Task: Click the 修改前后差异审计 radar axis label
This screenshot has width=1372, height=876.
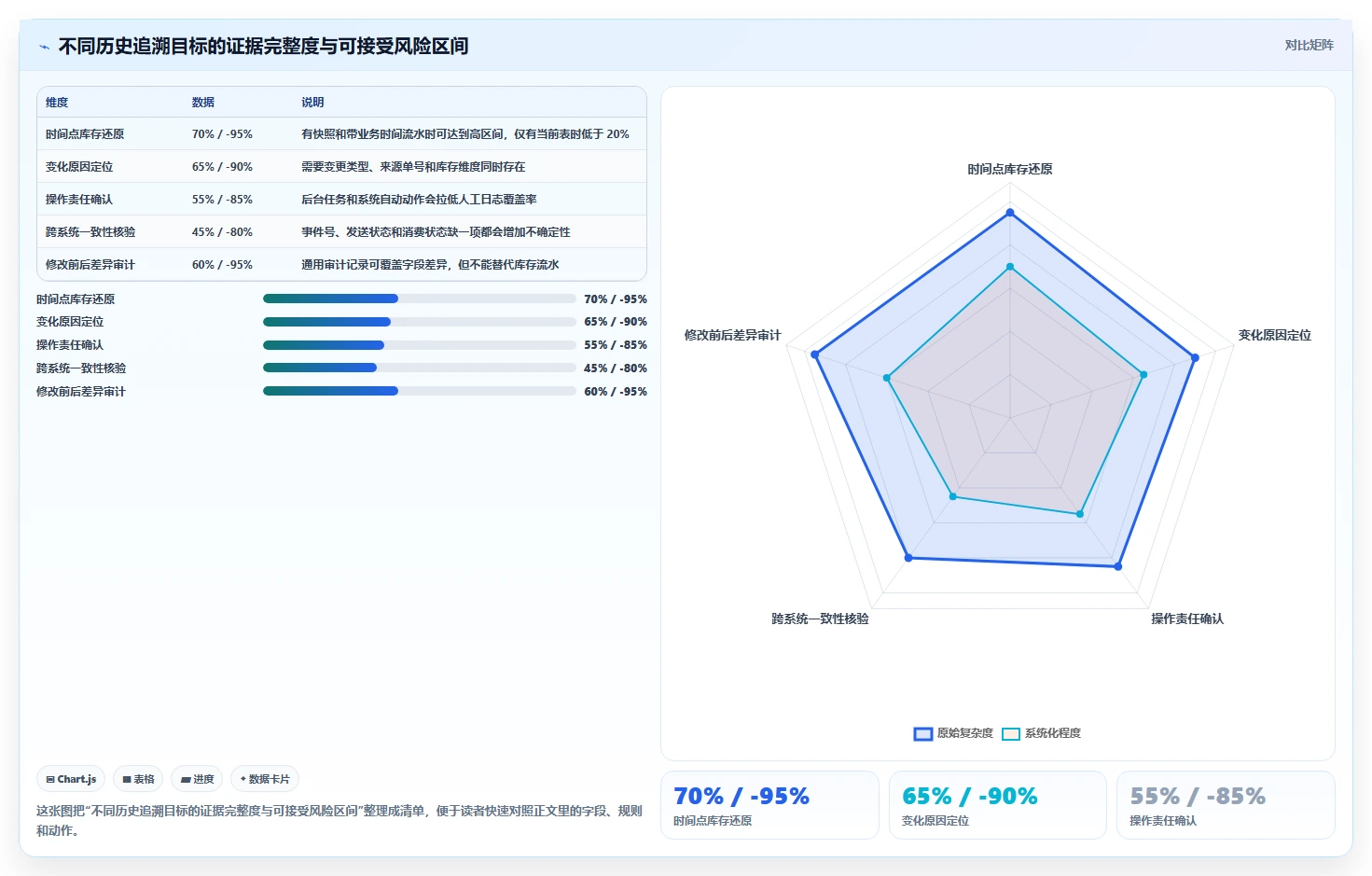Action: [x=732, y=335]
